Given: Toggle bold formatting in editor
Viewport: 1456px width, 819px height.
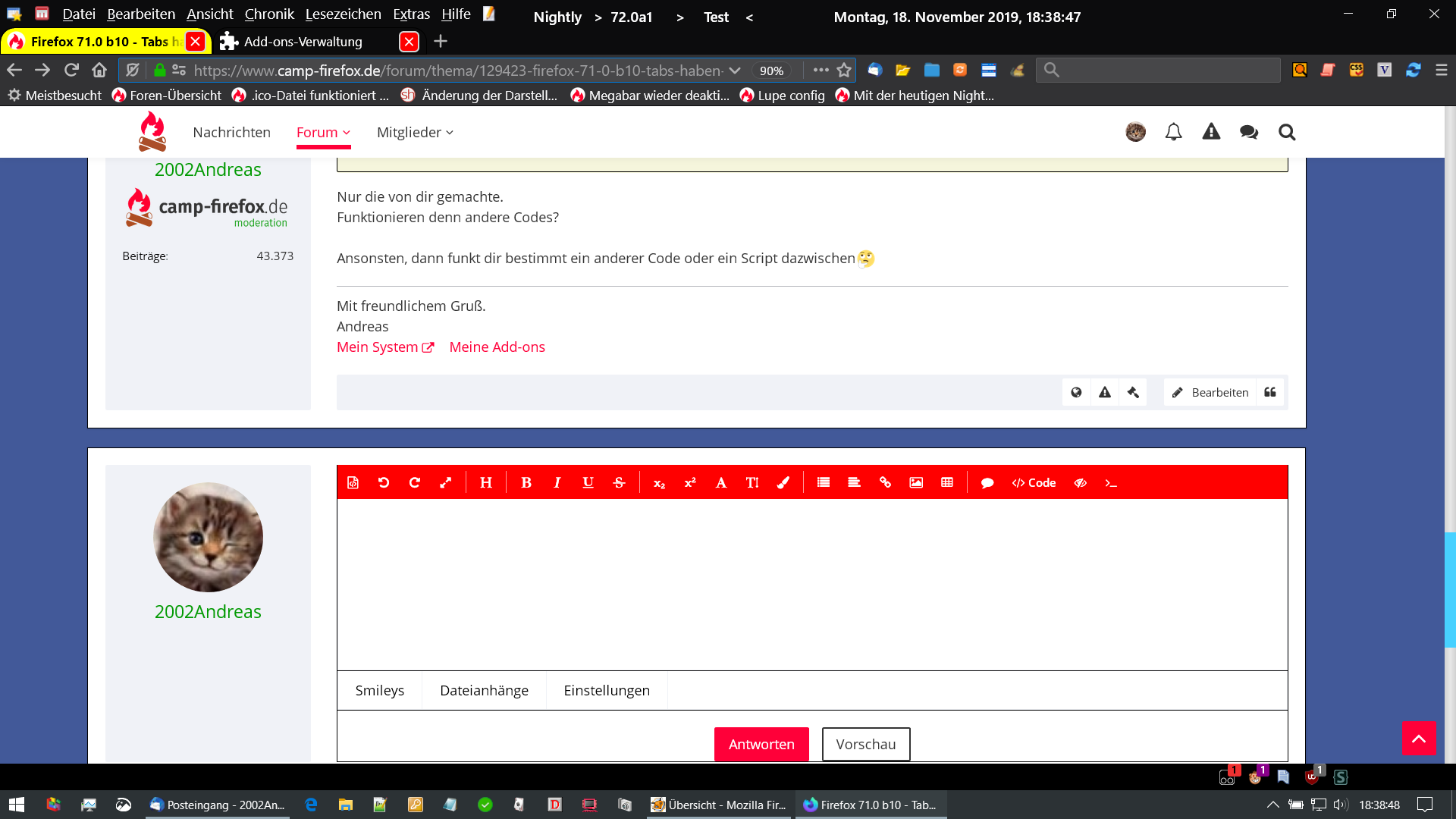Looking at the screenshot, I should [526, 483].
